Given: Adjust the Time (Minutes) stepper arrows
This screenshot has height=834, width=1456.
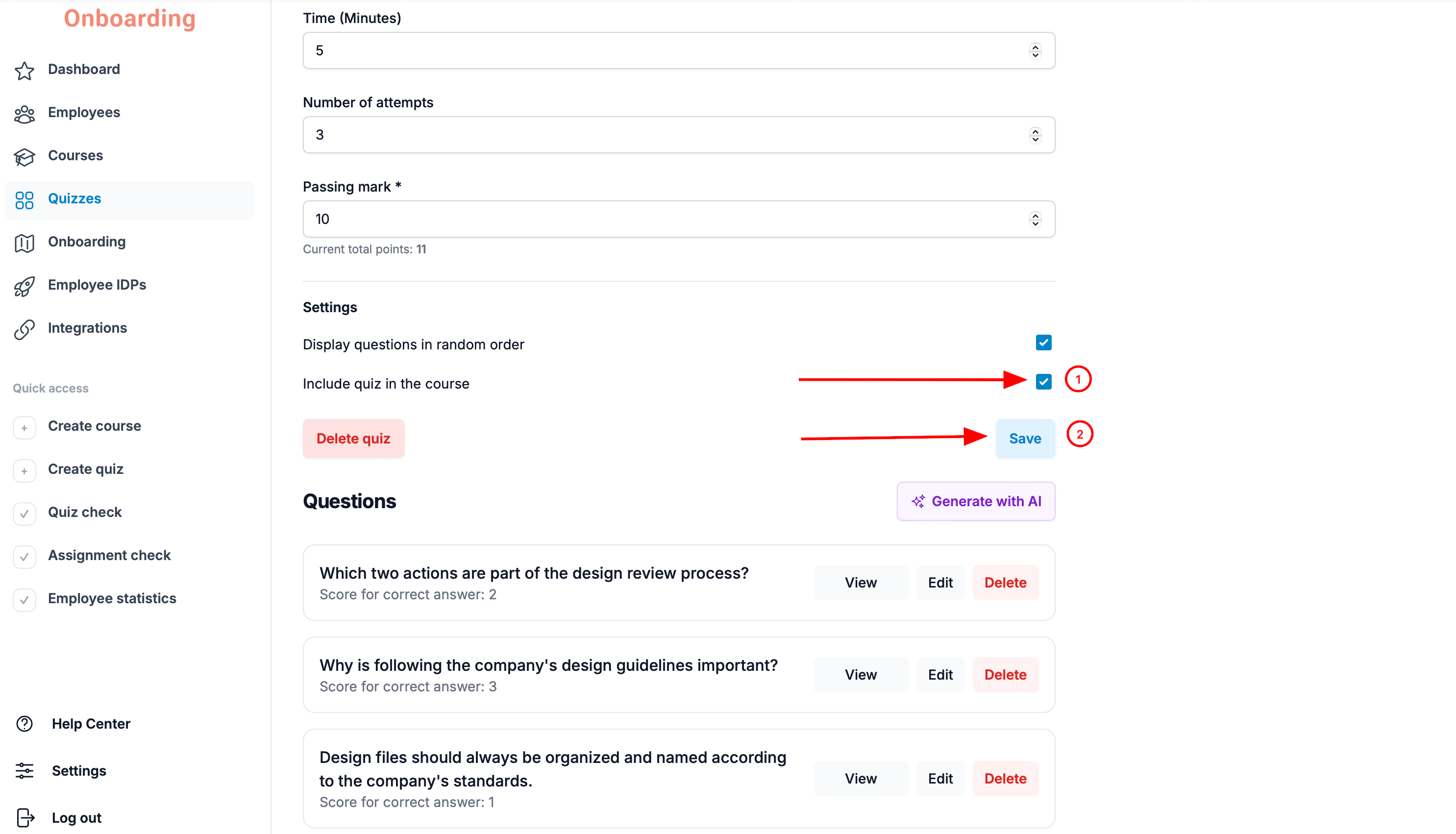Looking at the screenshot, I should coord(1035,50).
